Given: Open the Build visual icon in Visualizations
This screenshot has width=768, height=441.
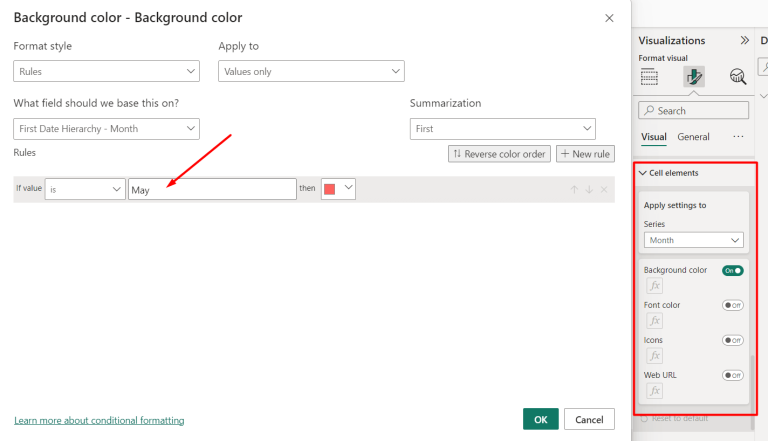Looking at the screenshot, I should [650, 77].
